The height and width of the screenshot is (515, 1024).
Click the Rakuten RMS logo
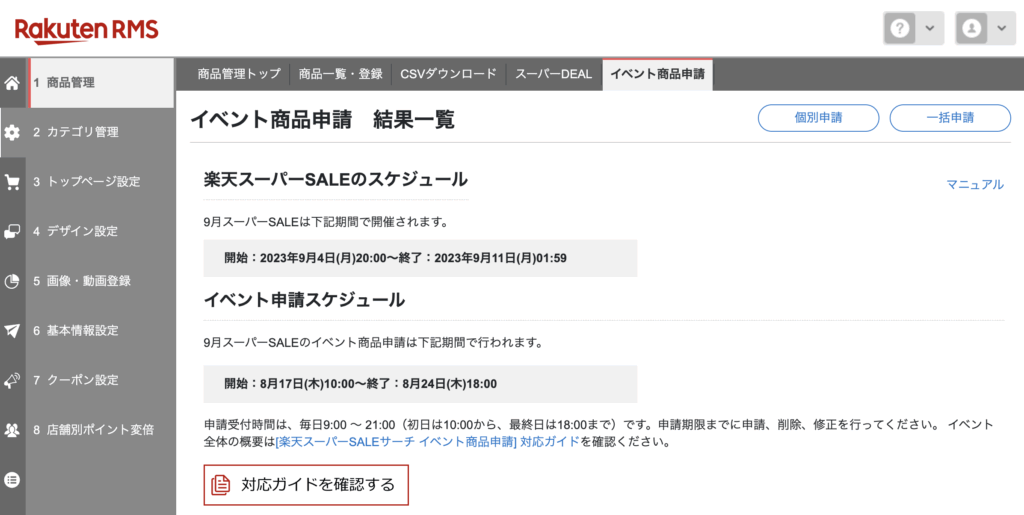(86, 30)
